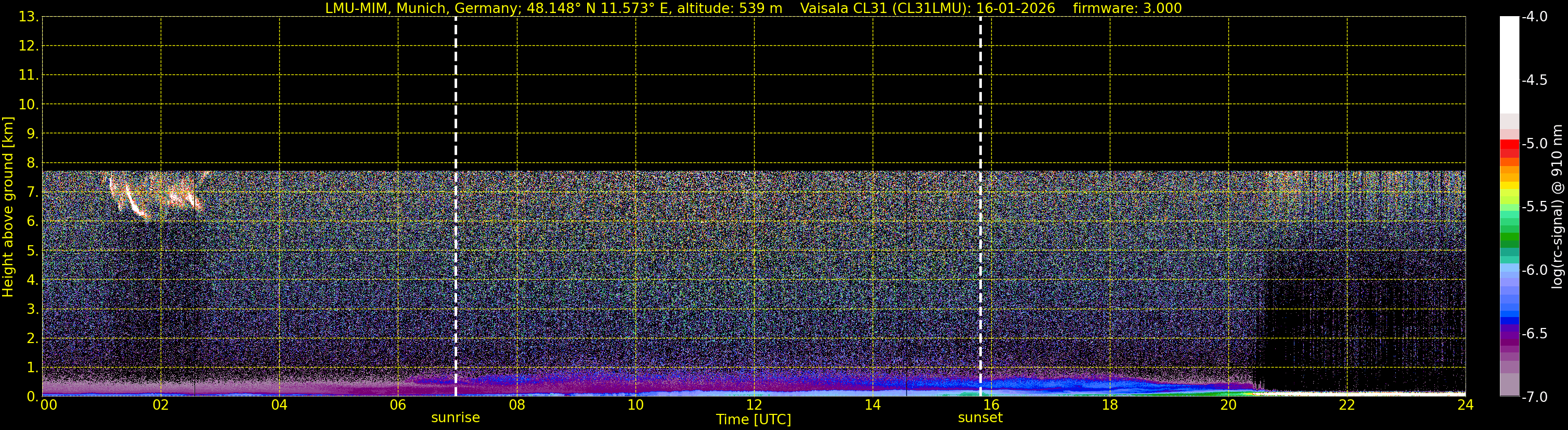Click the Height above ground axis title

coord(8,207)
